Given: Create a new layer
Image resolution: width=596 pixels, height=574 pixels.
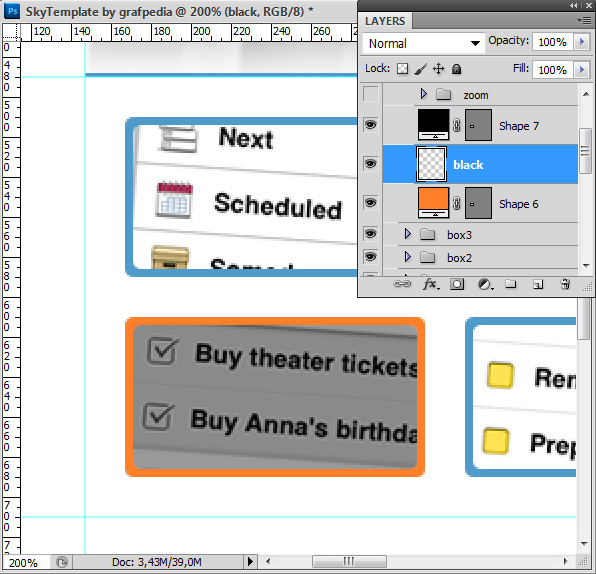Looking at the screenshot, I should 538,284.
